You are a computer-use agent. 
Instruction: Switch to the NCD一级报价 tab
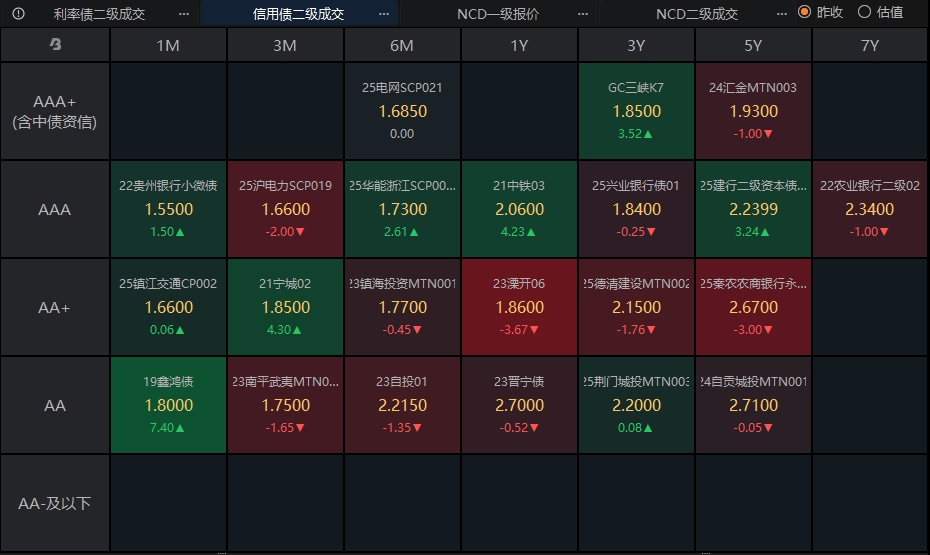click(498, 14)
